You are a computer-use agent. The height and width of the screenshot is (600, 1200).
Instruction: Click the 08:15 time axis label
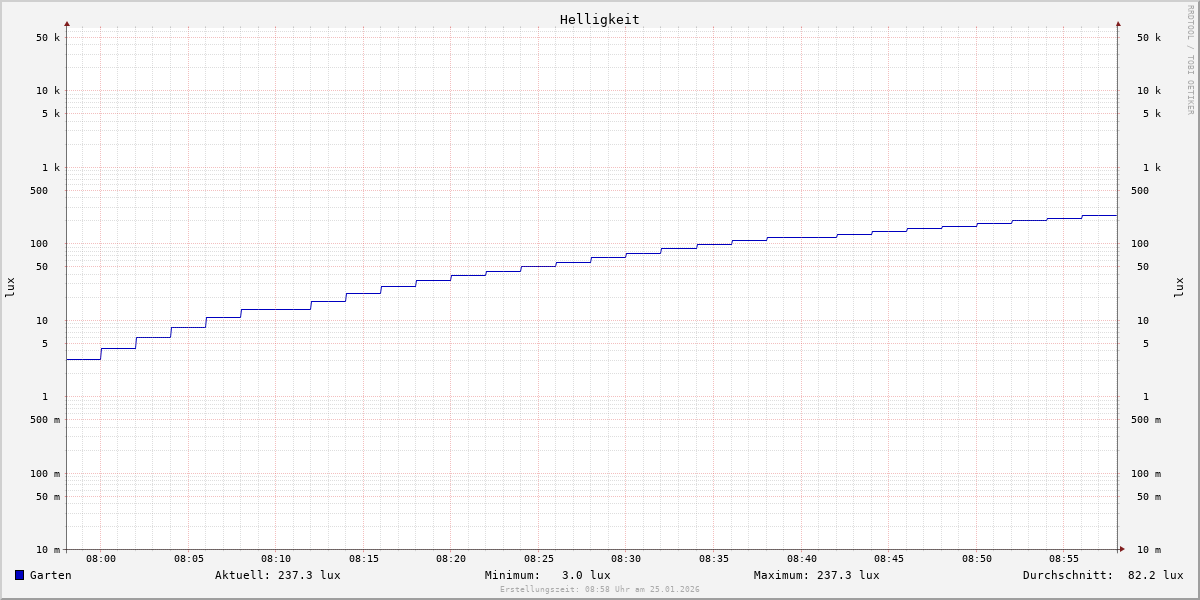coord(364,559)
